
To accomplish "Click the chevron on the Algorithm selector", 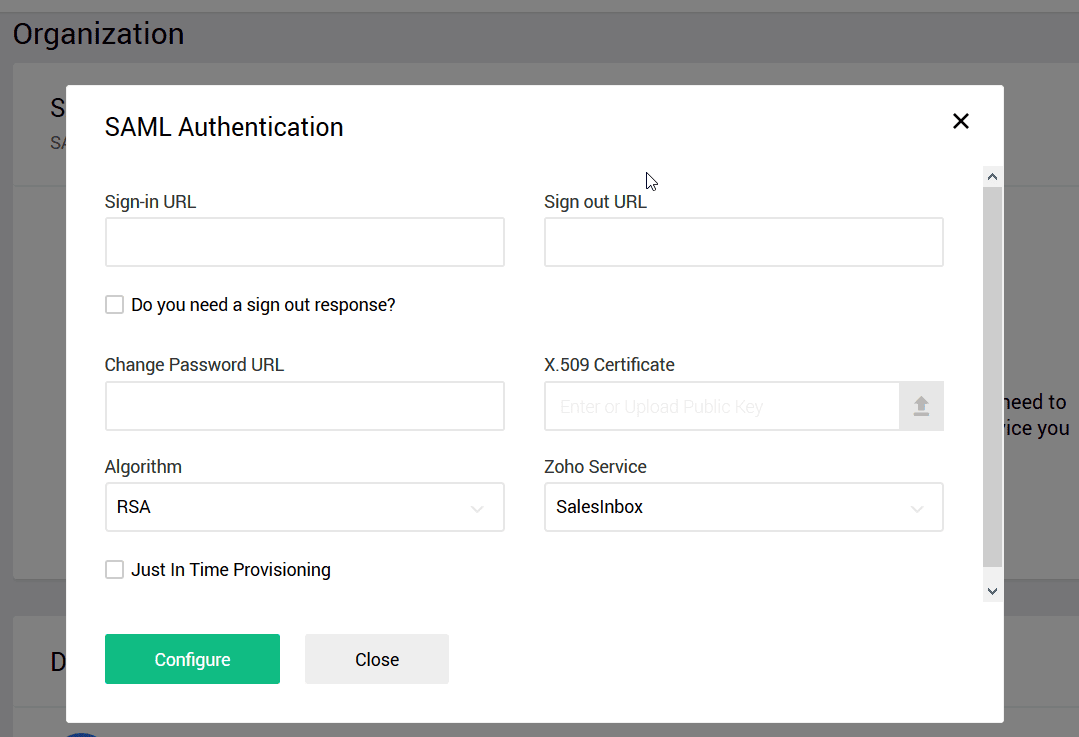I will point(477,510).
